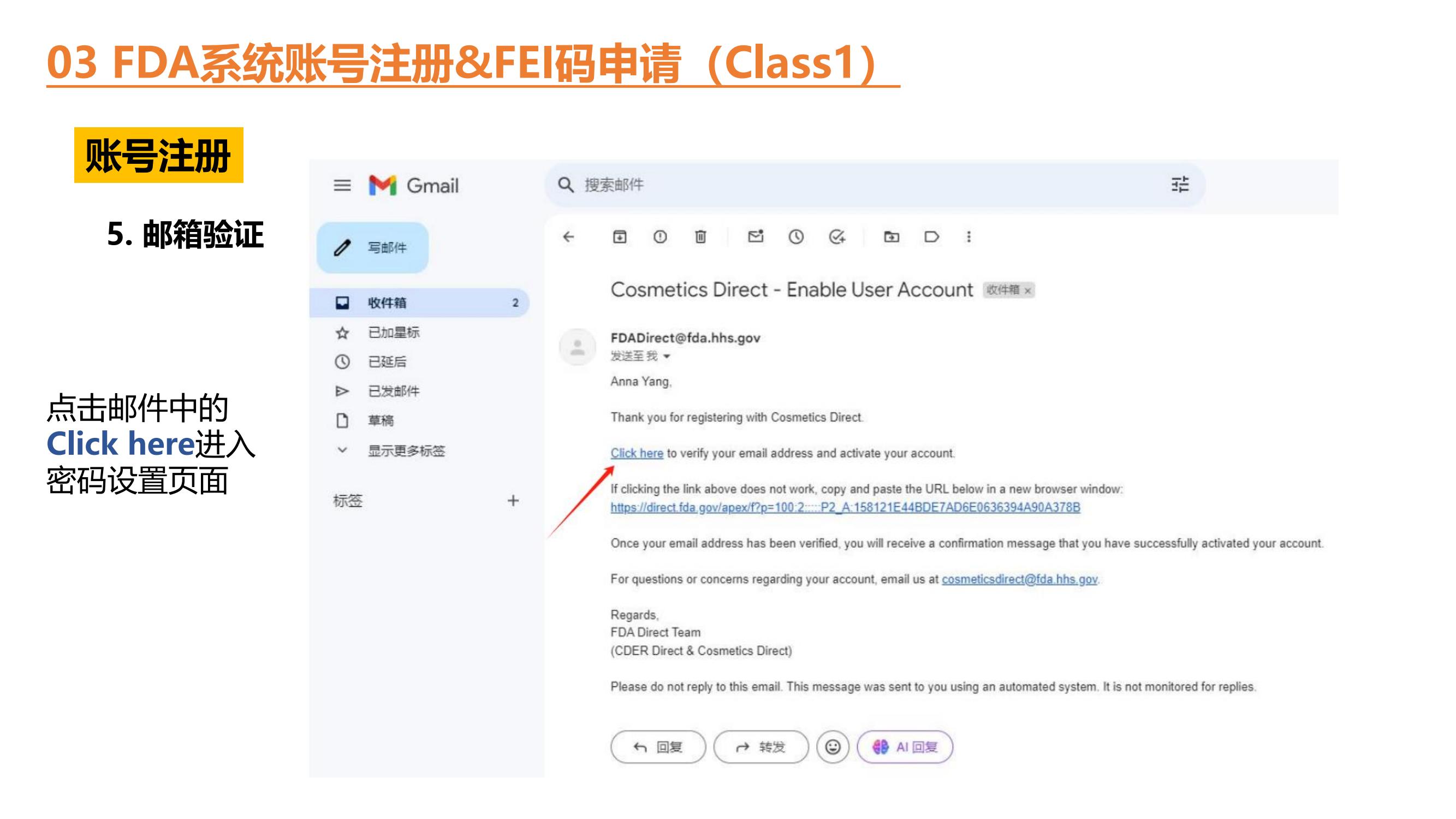Click the add to tasks icon
The image size is (1456, 819).
[836, 237]
